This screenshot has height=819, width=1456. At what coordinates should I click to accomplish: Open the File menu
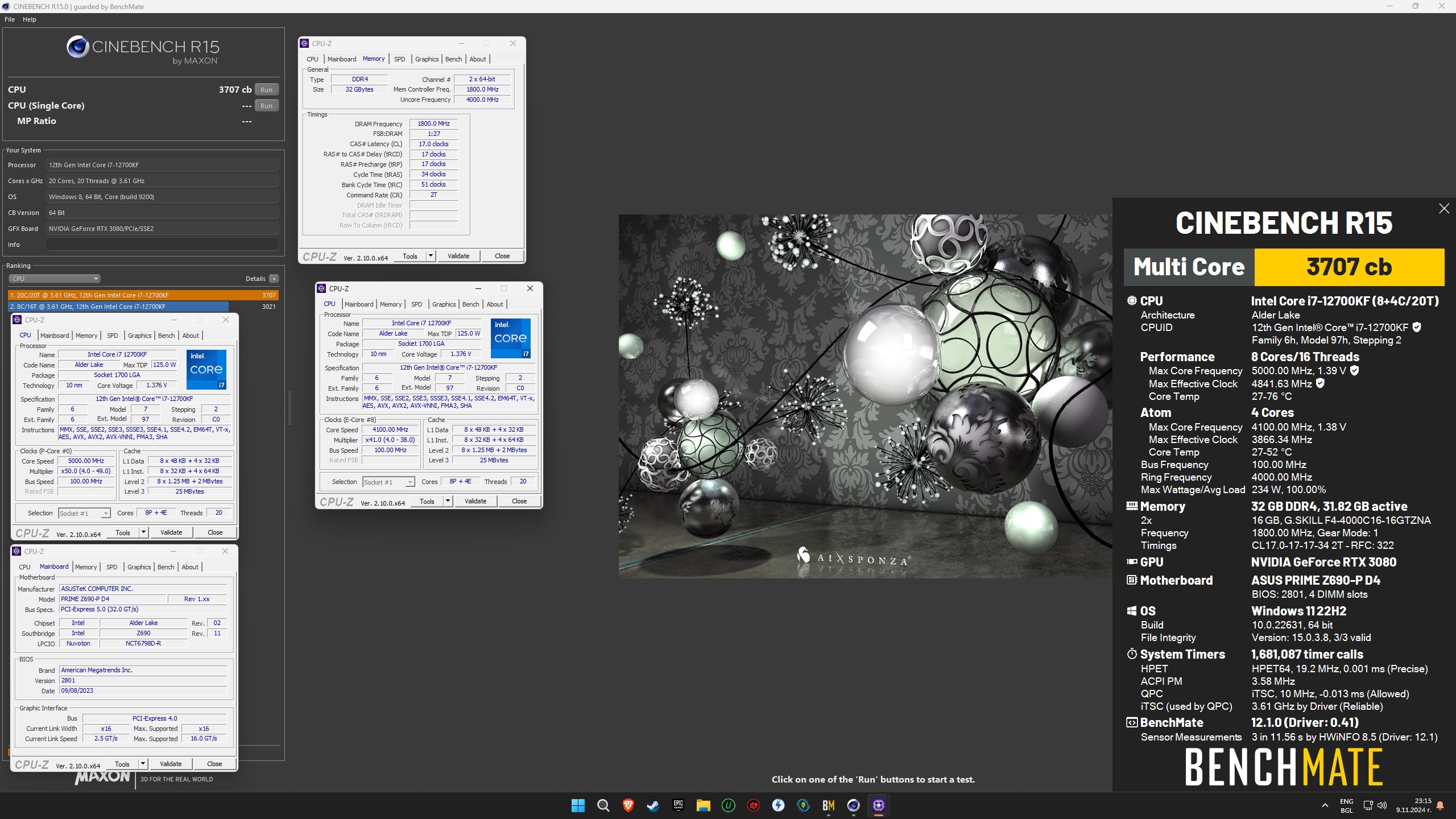(10, 19)
